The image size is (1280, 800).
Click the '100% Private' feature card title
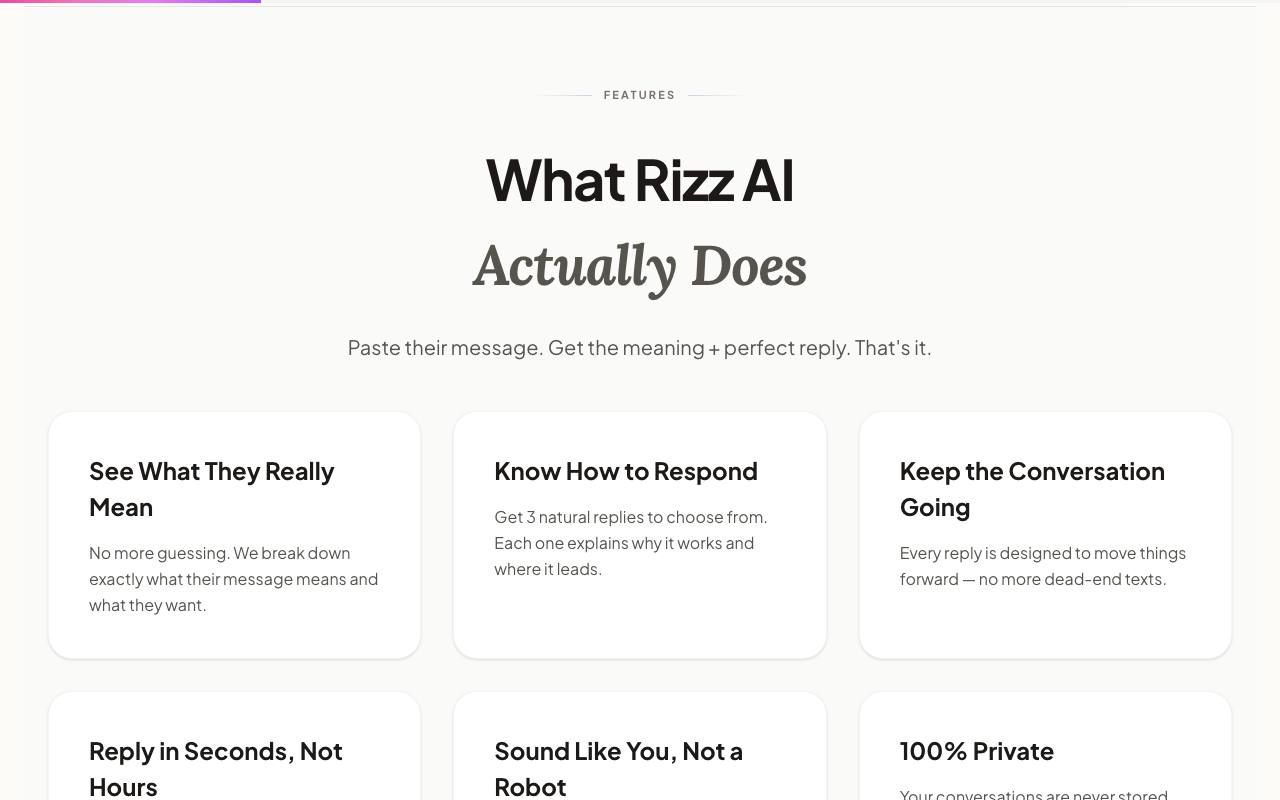click(977, 751)
